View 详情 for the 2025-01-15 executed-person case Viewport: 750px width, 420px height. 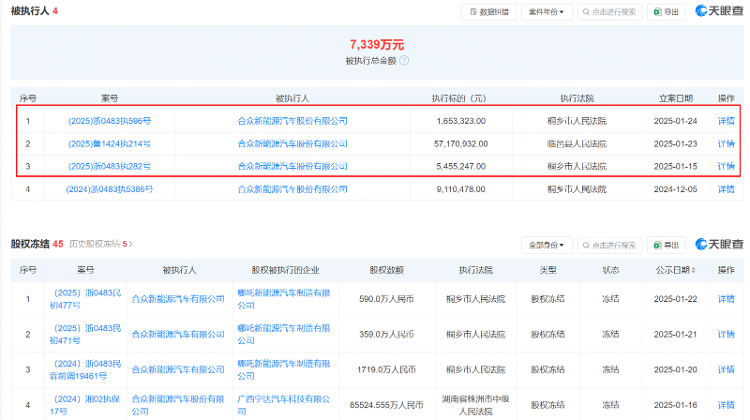pyautogui.click(x=726, y=166)
